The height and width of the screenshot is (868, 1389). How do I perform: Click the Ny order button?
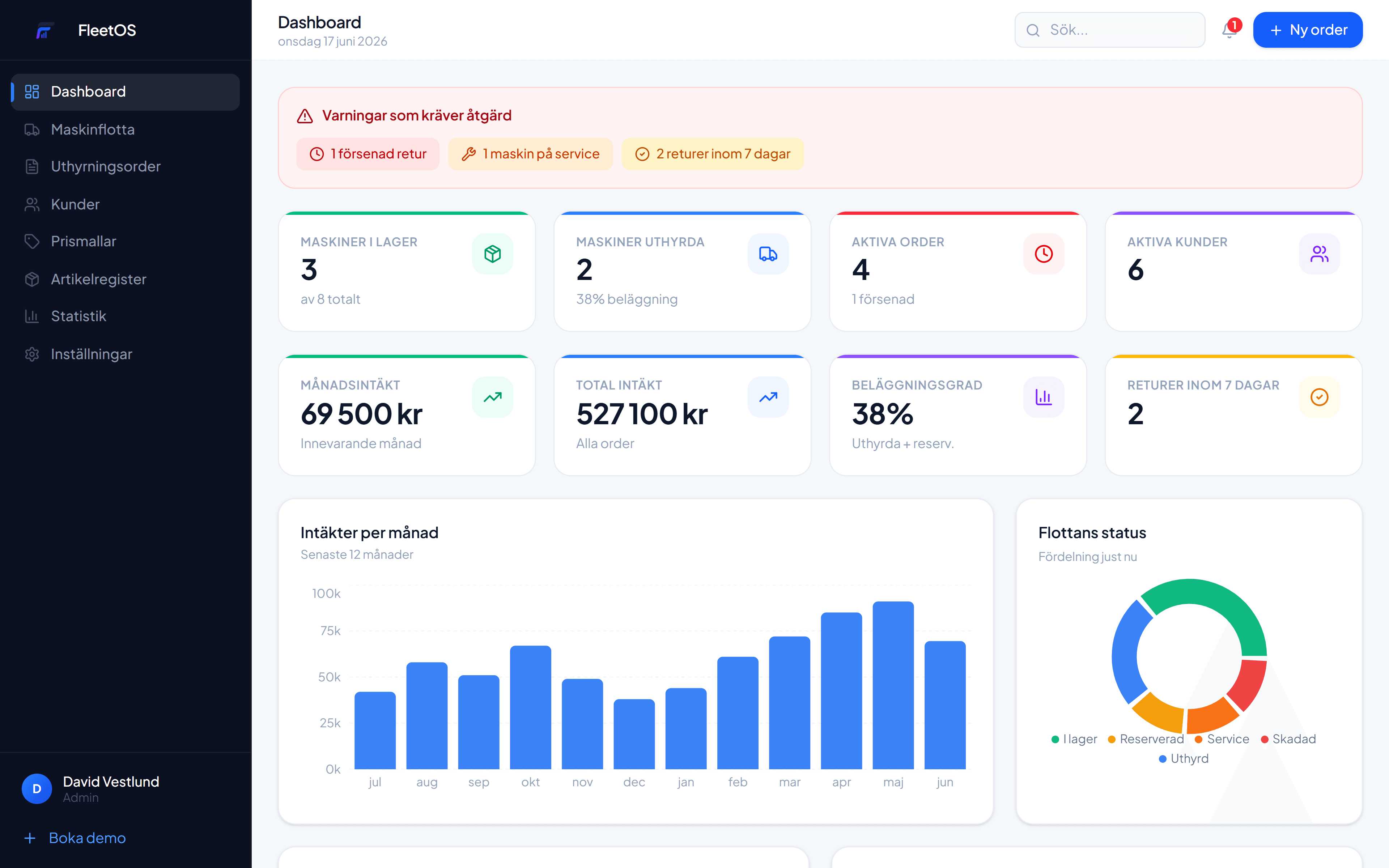pos(1308,30)
